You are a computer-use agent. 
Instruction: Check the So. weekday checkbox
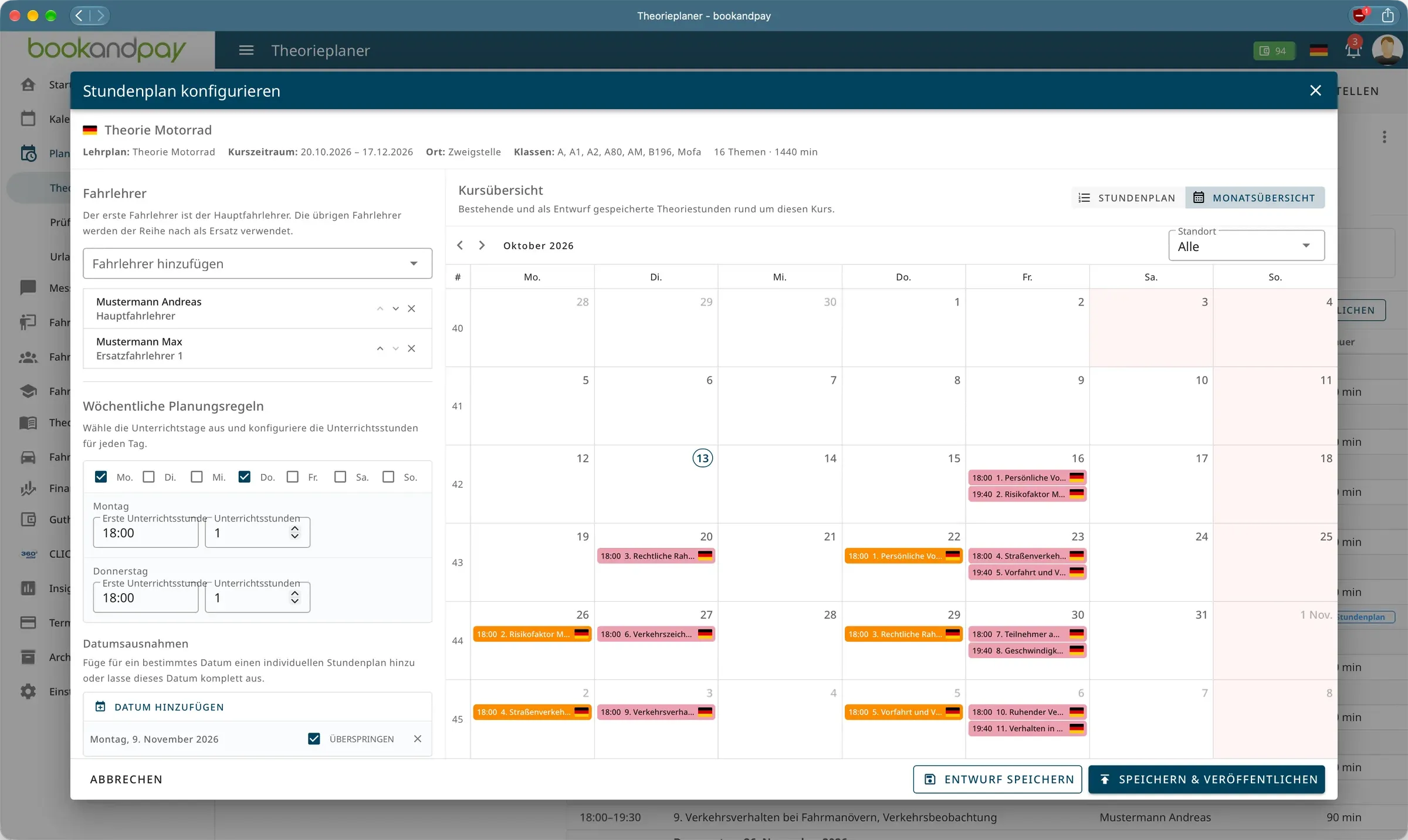pyautogui.click(x=388, y=476)
